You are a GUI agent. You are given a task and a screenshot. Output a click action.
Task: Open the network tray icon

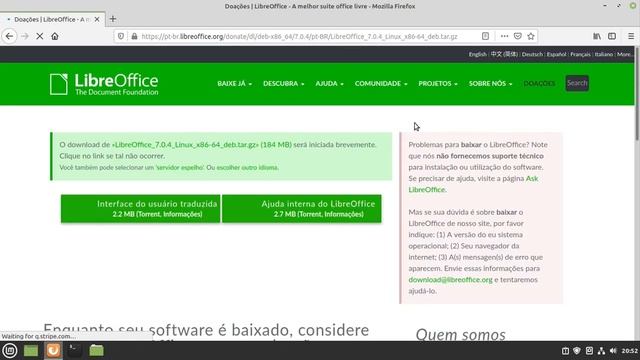[x=601, y=351]
